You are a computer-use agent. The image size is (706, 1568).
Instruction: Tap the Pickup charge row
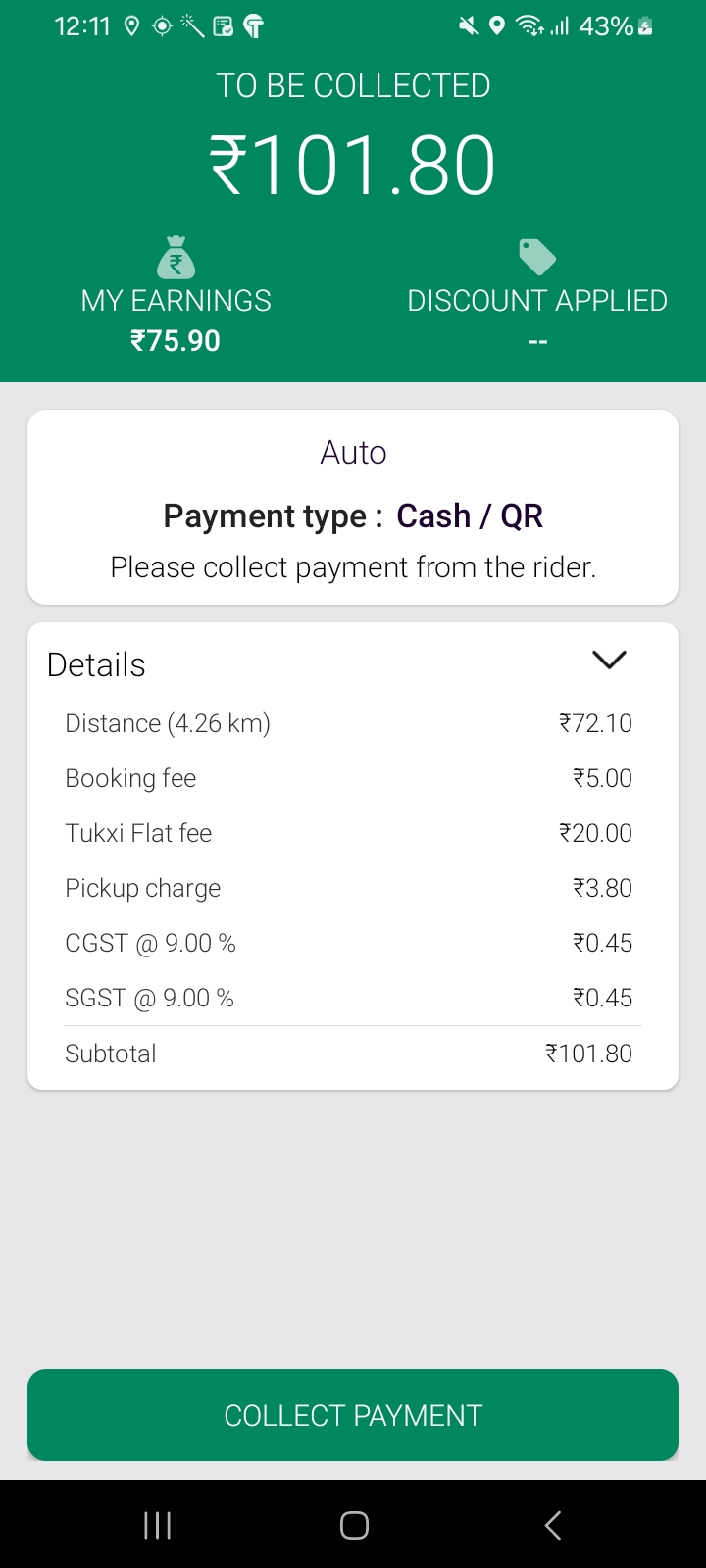[348, 888]
